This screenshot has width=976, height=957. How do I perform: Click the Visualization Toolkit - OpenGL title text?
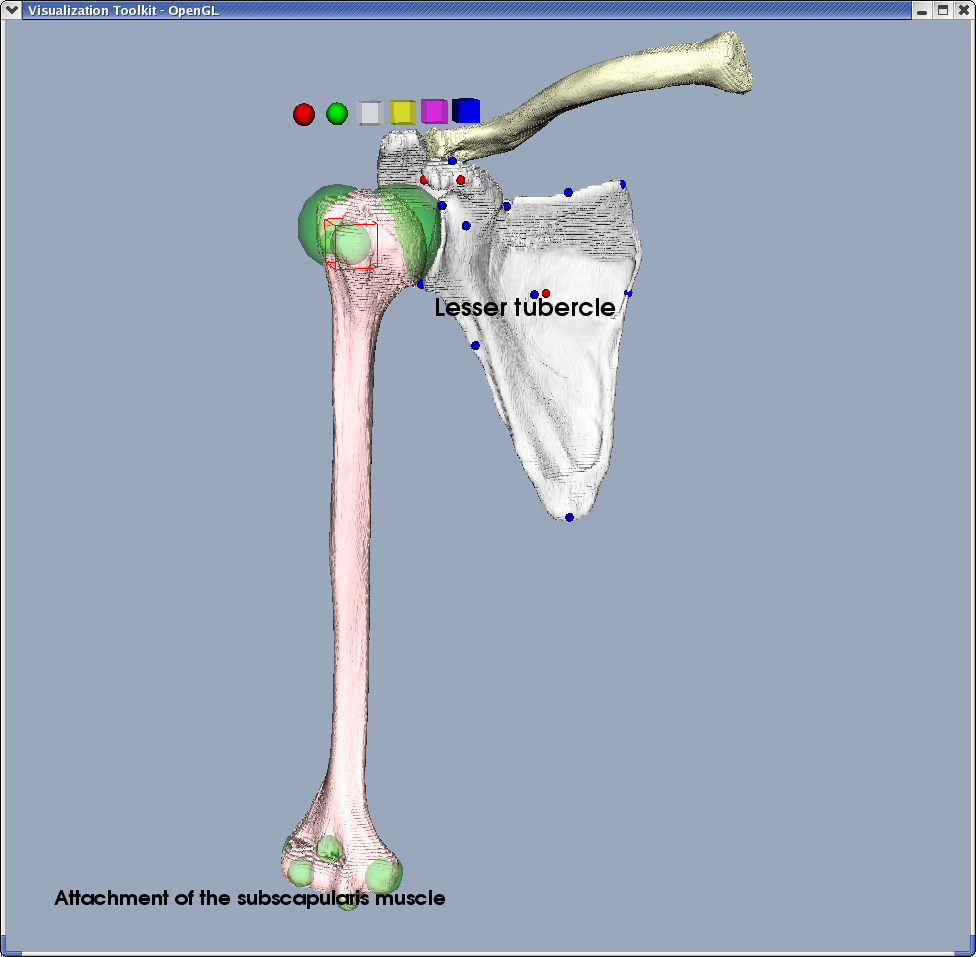(123, 10)
